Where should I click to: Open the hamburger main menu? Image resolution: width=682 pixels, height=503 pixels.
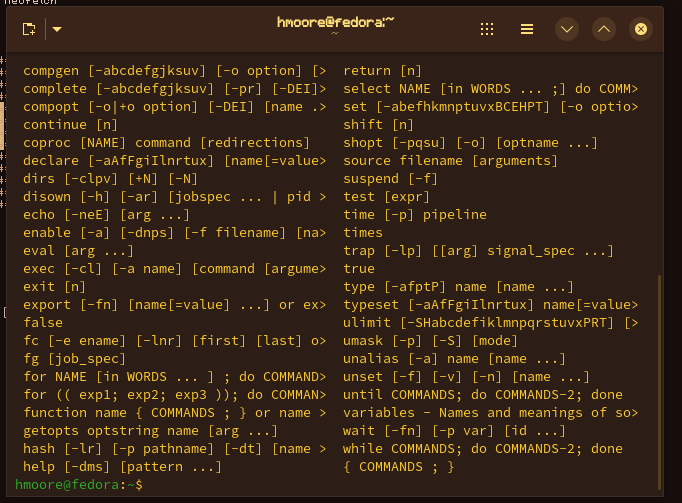click(527, 29)
